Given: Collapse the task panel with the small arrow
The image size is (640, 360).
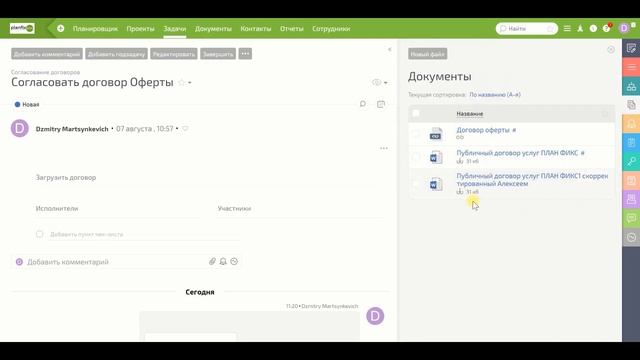Looking at the screenshot, I should pyautogui.click(x=389, y=49).
